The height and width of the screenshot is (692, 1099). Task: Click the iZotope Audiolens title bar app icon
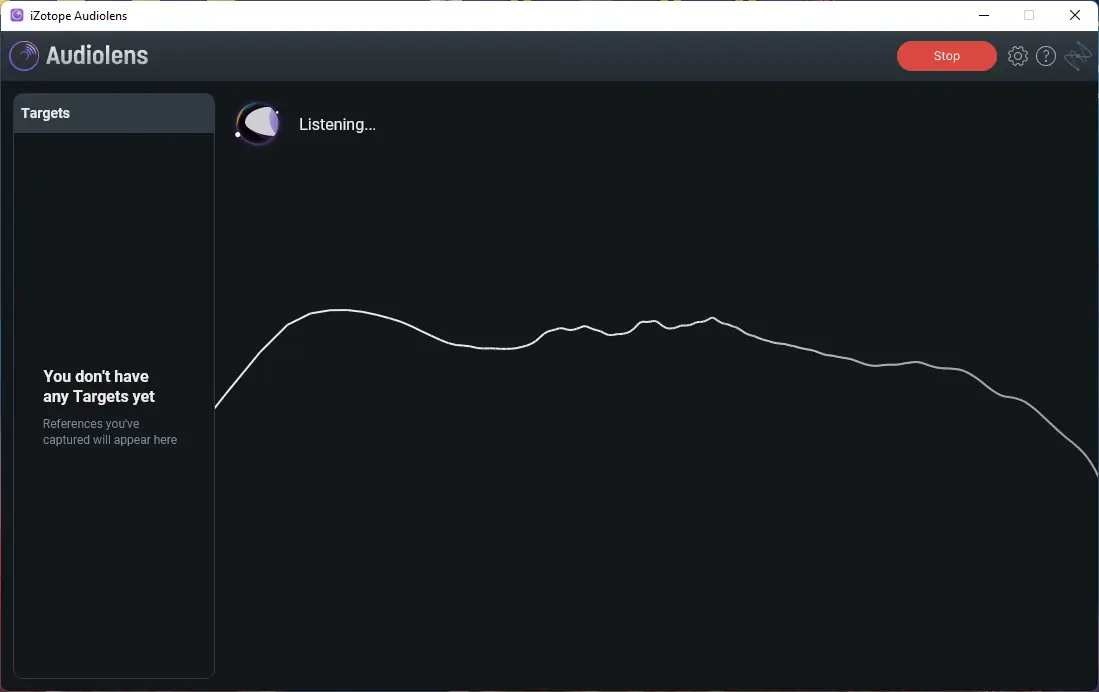click(17, 15)
